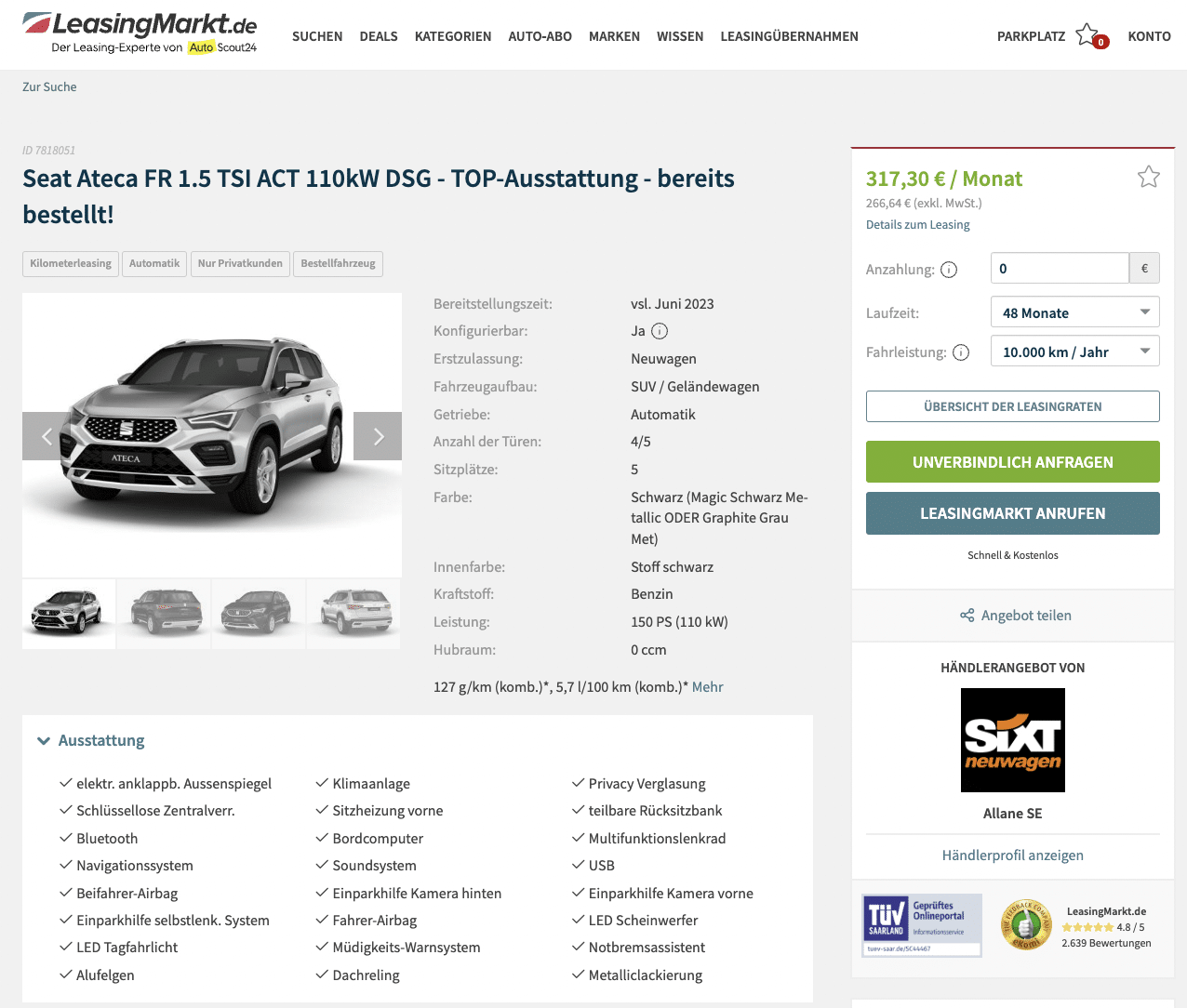Open the LEASINGÜBERNAHMEN menu
Image resolution: width=1187 pixels, height=1008 pixels.
click(x=789, y=36)
